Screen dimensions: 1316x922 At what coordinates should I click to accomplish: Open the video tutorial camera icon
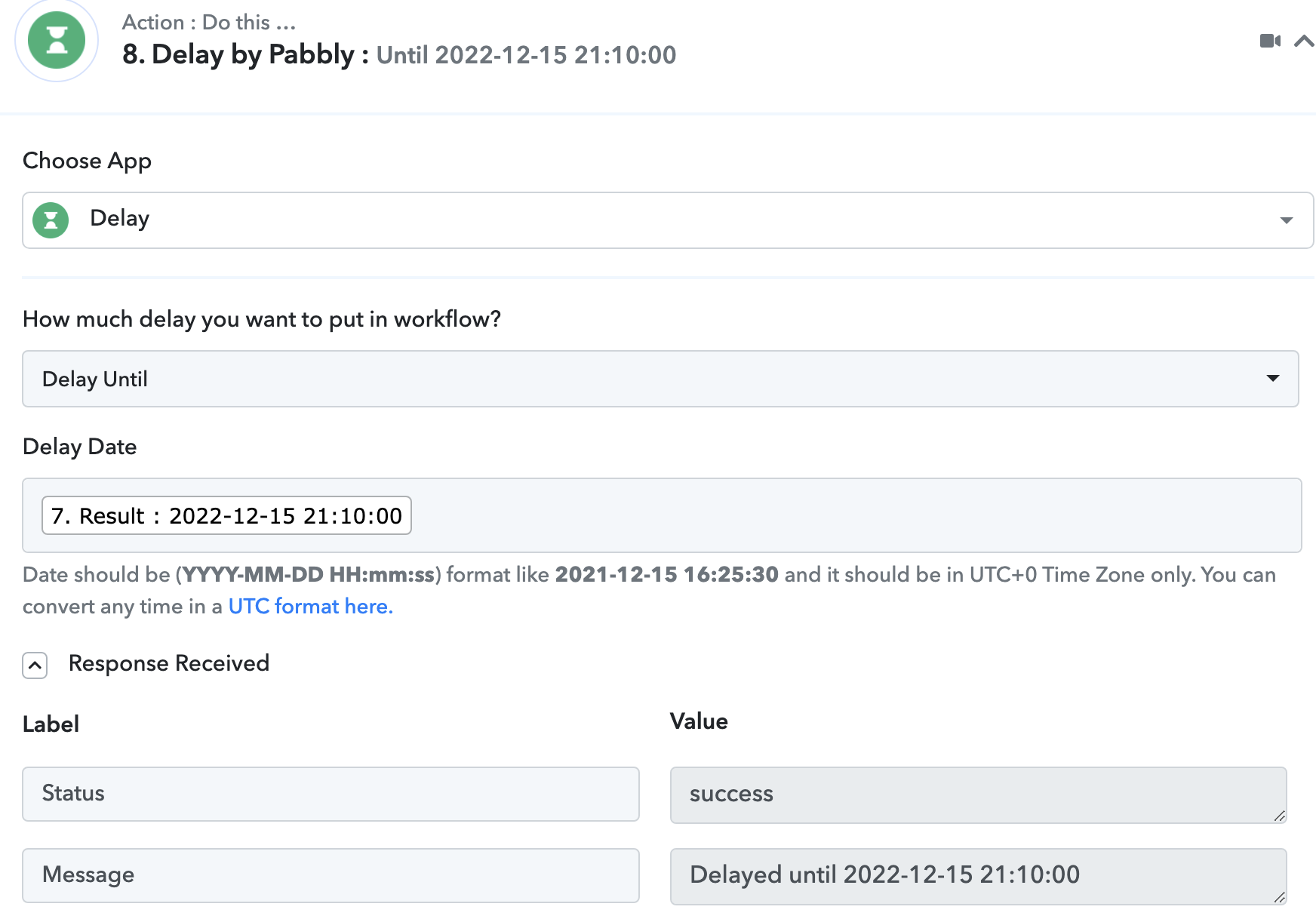(1270, 41)
